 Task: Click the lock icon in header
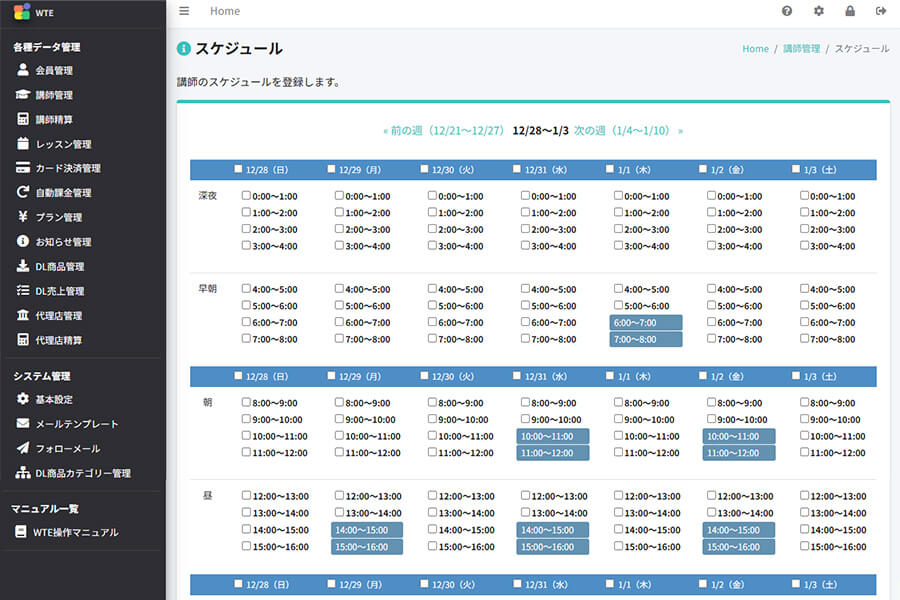coord(850,11)
